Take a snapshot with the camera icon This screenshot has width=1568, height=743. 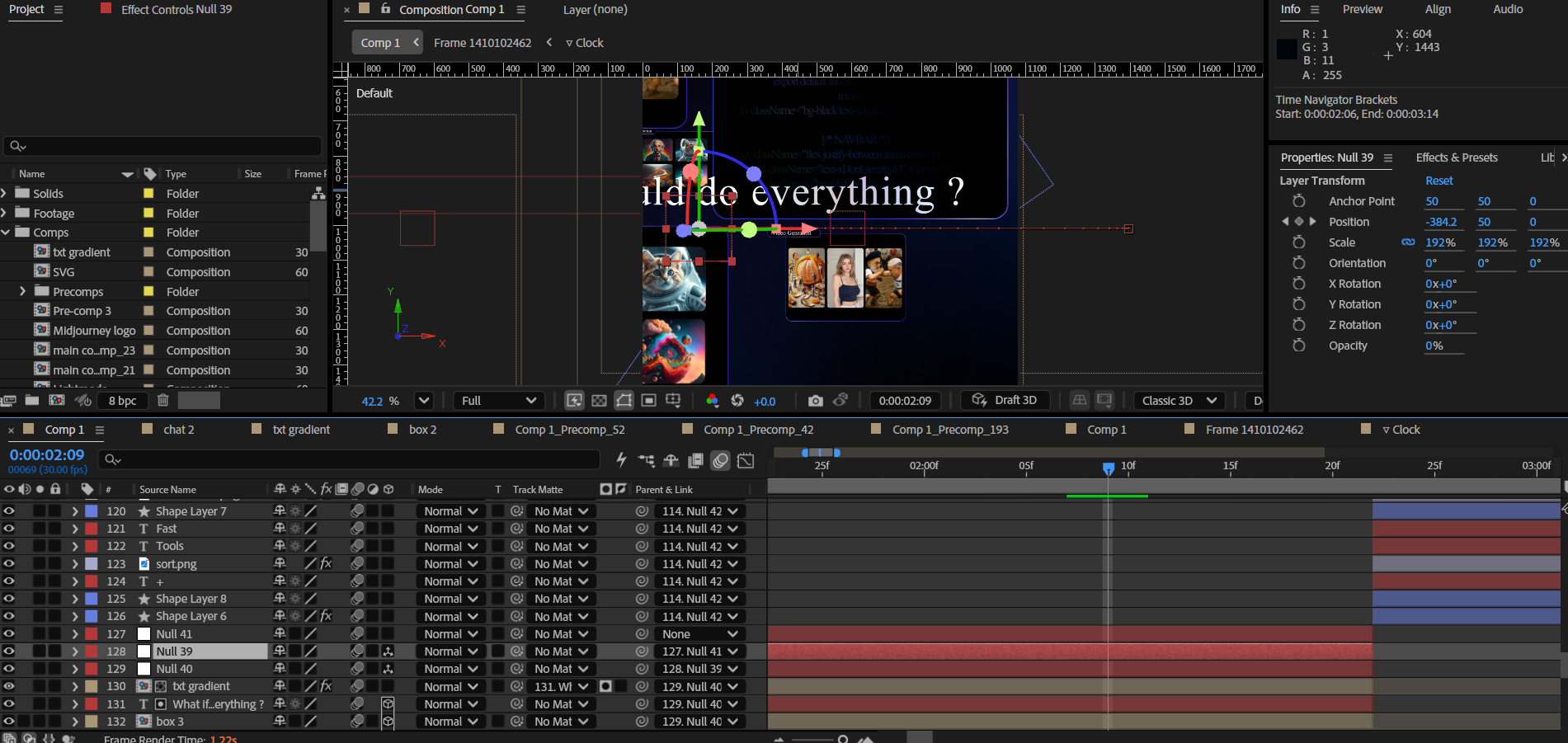tap(815, 401)
